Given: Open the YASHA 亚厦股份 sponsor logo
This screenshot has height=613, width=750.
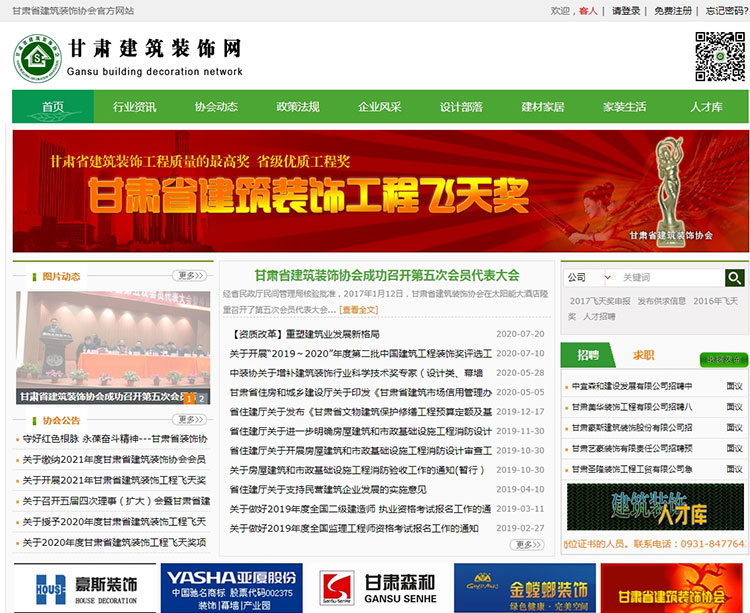Looking at the screenshot, I should pyautogui.click(x=230, y=588).
